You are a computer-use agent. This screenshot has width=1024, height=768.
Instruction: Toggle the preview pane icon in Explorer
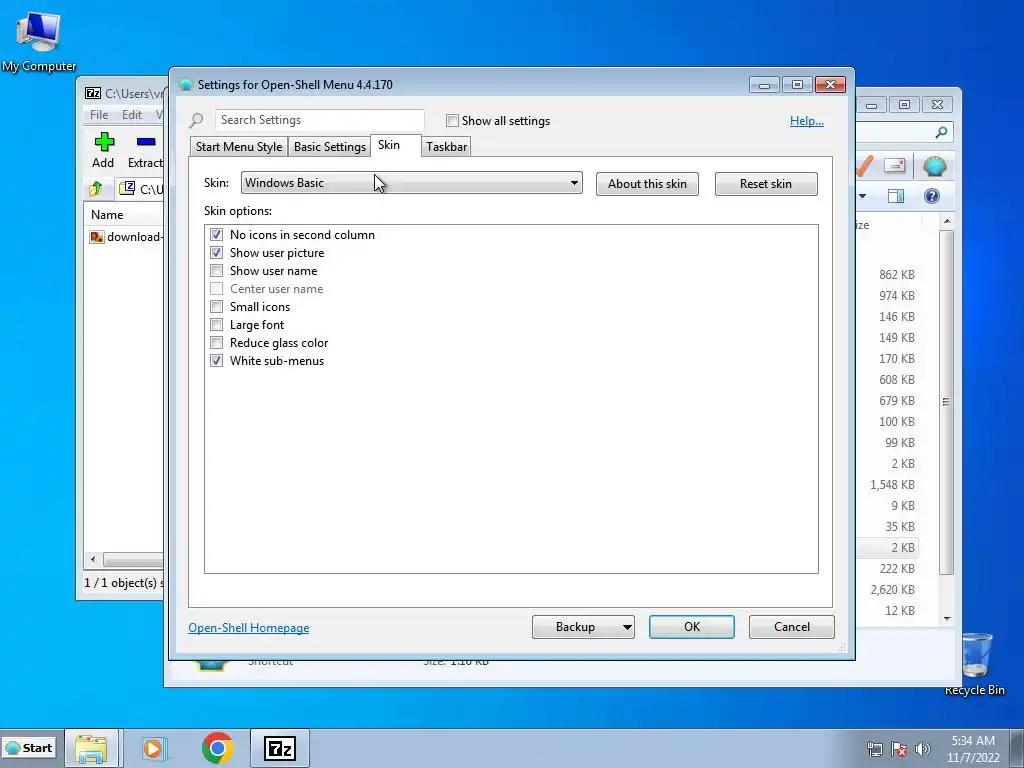click(x=896, y=196)
